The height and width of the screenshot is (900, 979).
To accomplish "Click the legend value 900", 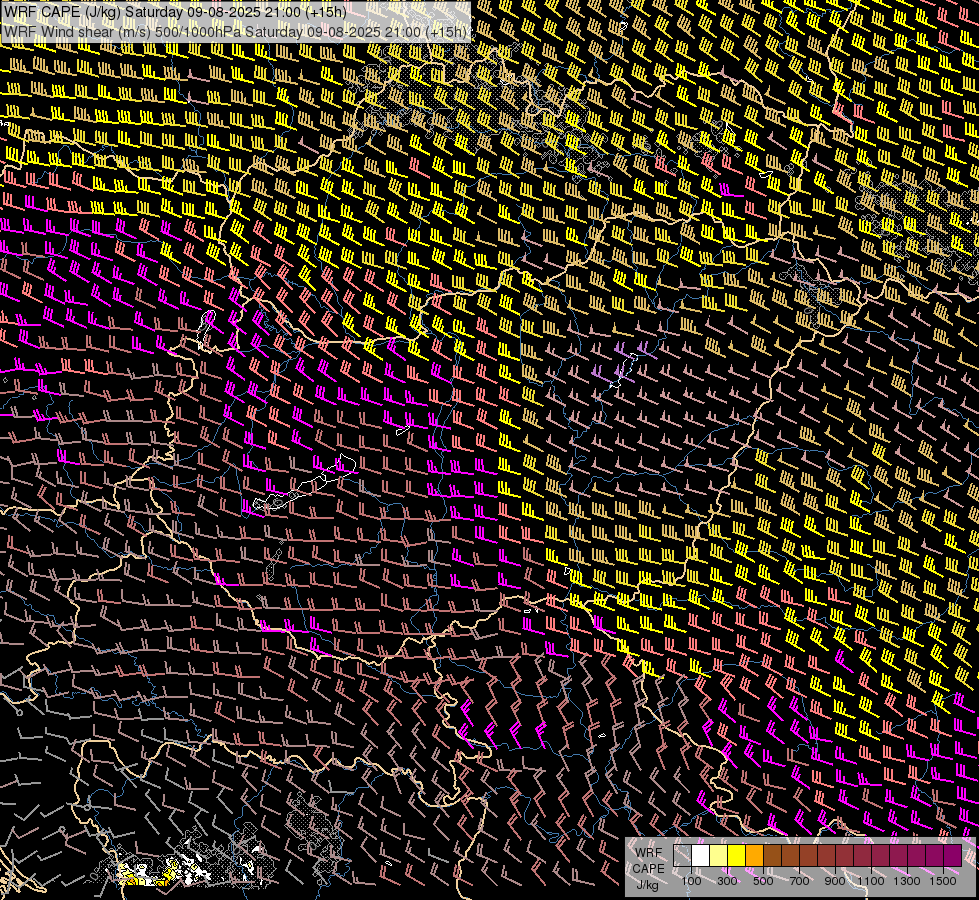I will coord(835,881).
